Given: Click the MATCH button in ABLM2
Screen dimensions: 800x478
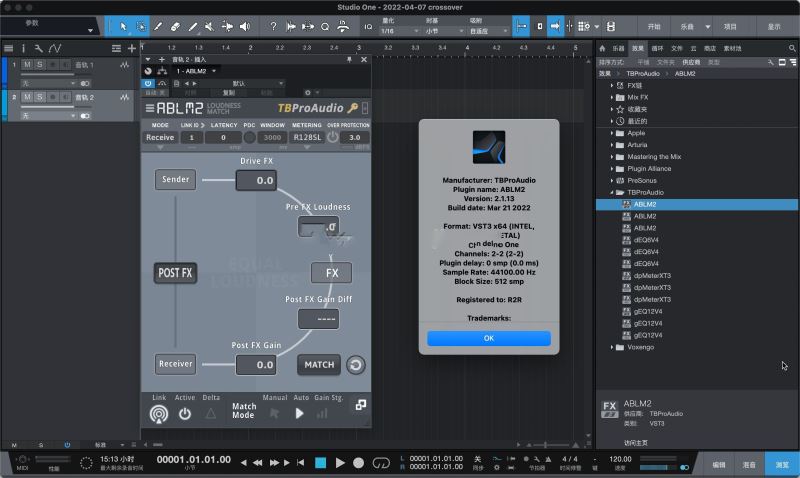Looking at the screenshot, I should pyautogui.click(x=319, y=365).
